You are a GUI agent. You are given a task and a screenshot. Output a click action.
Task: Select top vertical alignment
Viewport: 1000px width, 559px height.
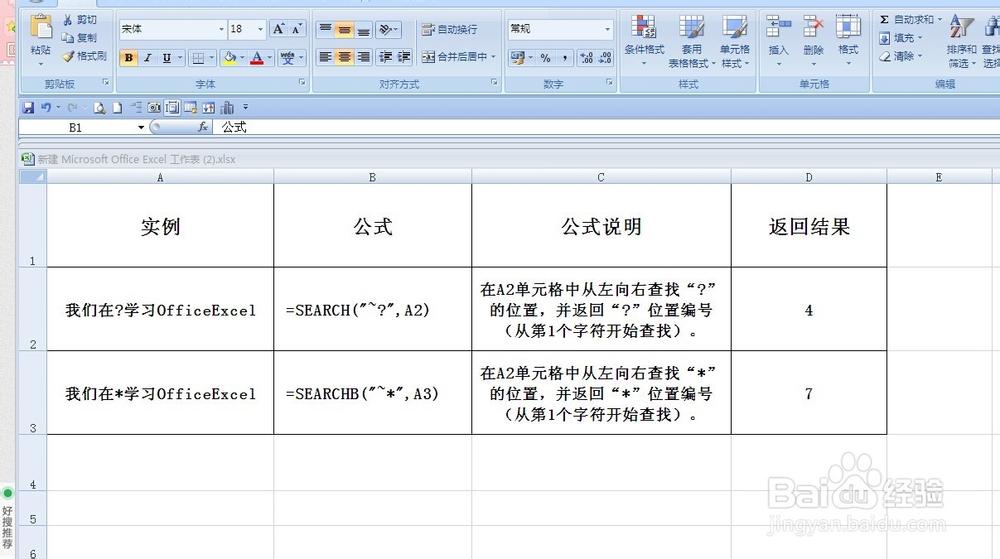pyautogui.click(x=325, y=29)
